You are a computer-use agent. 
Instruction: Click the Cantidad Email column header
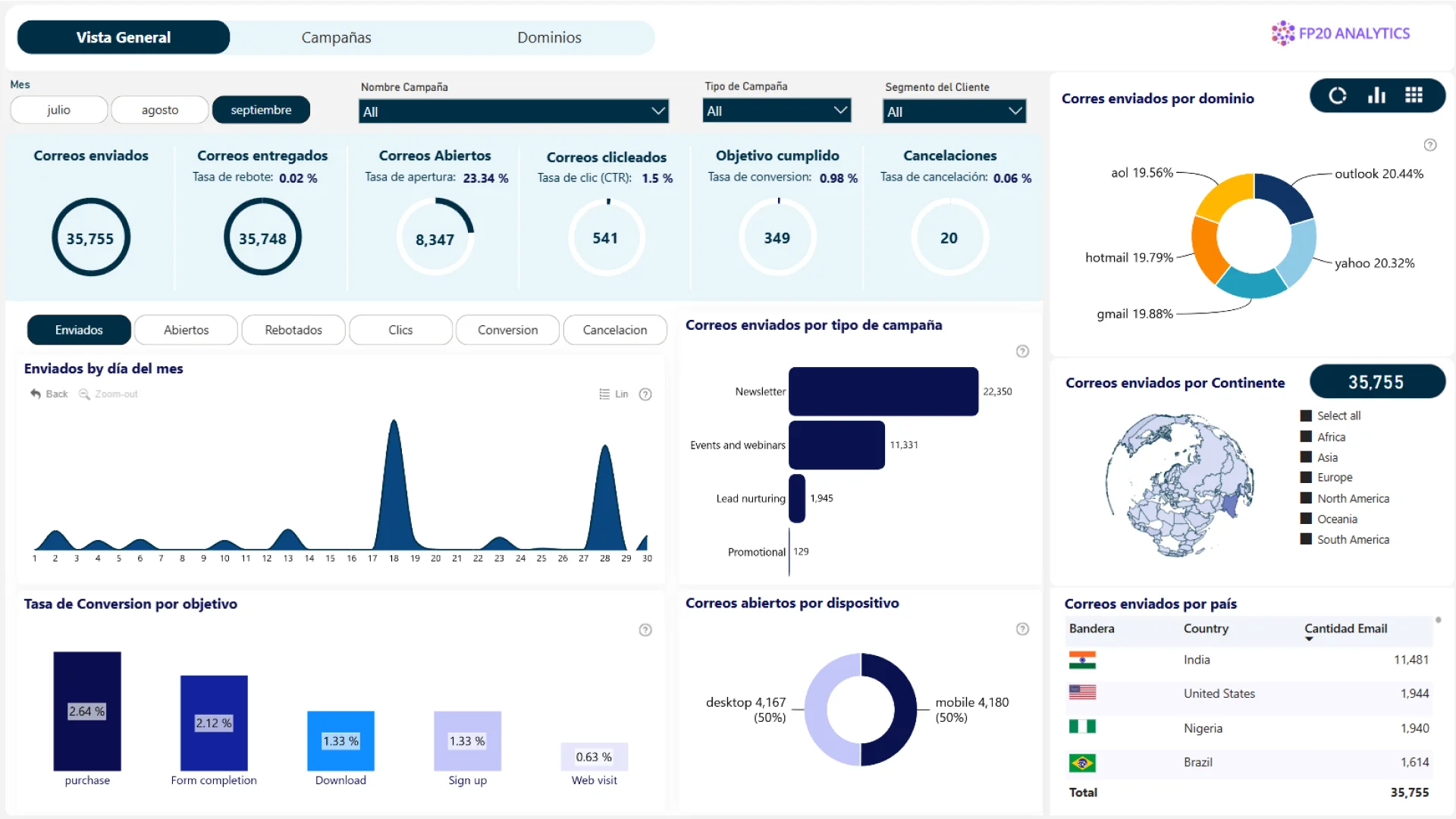(x=1345, y=629)
